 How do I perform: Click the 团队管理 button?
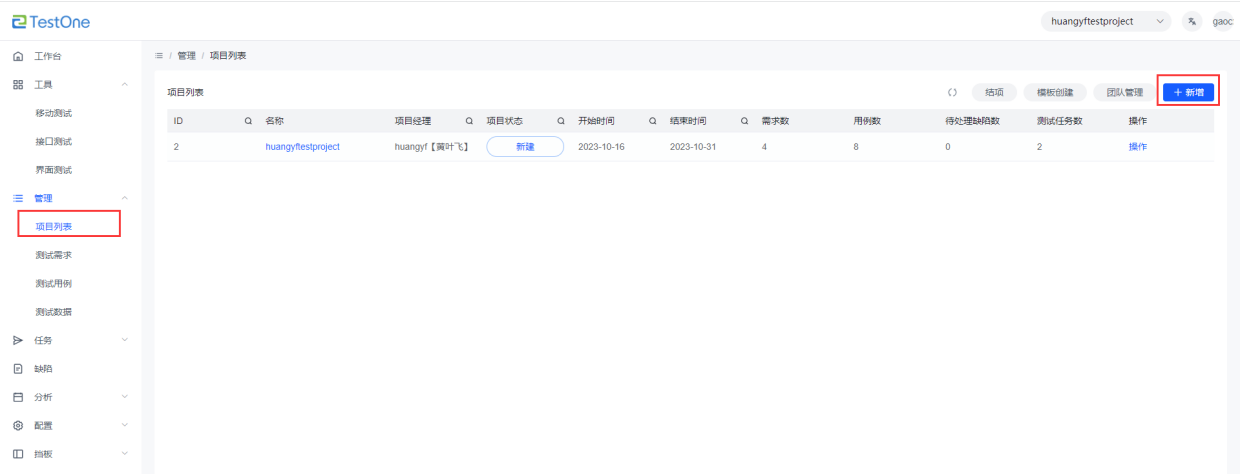[x=1117, y=92]
